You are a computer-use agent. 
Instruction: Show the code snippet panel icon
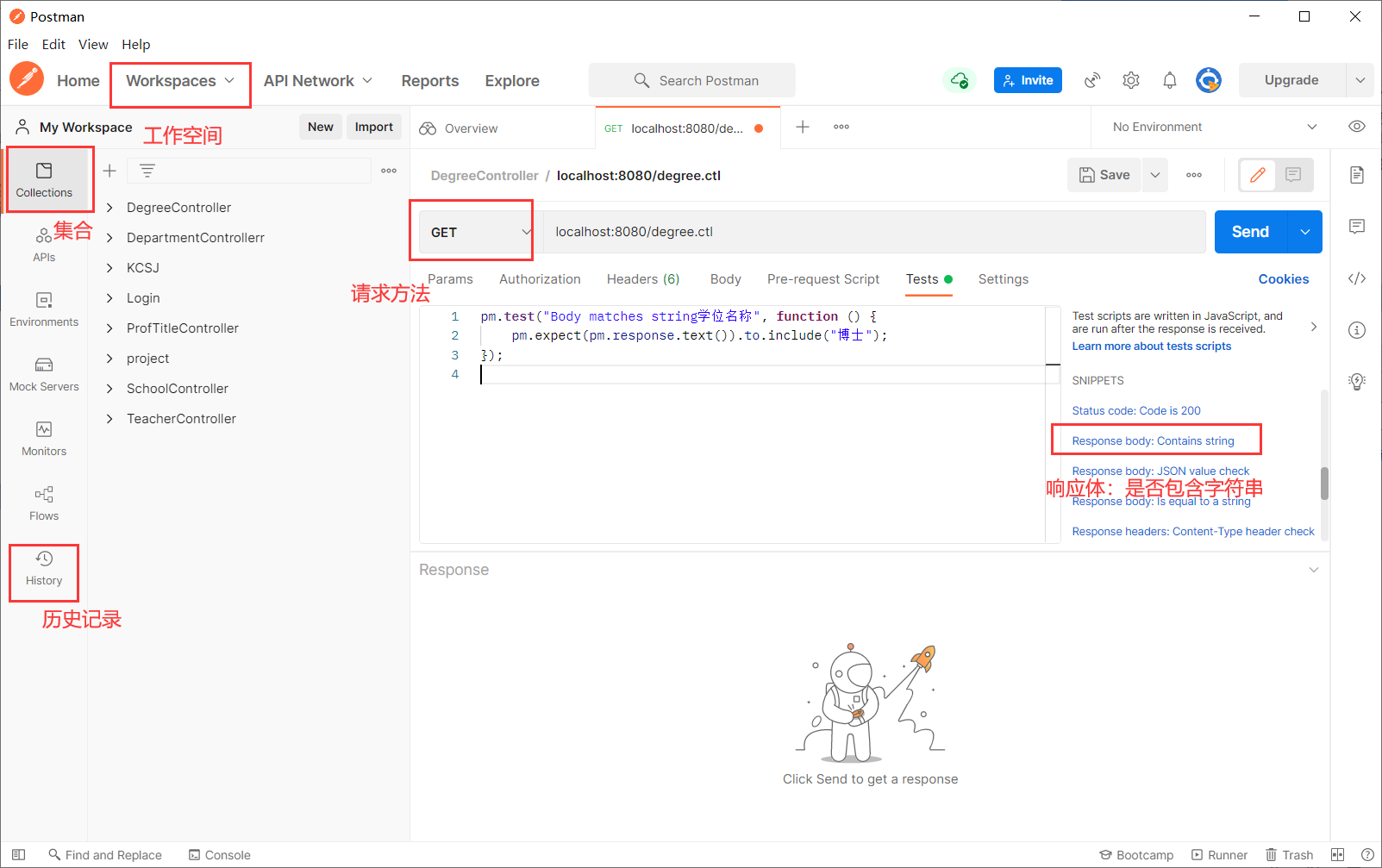(x=1357, y=278)
